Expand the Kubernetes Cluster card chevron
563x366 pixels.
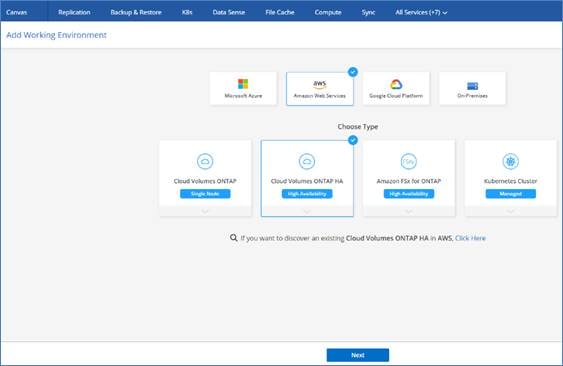(x=511, y=212)
